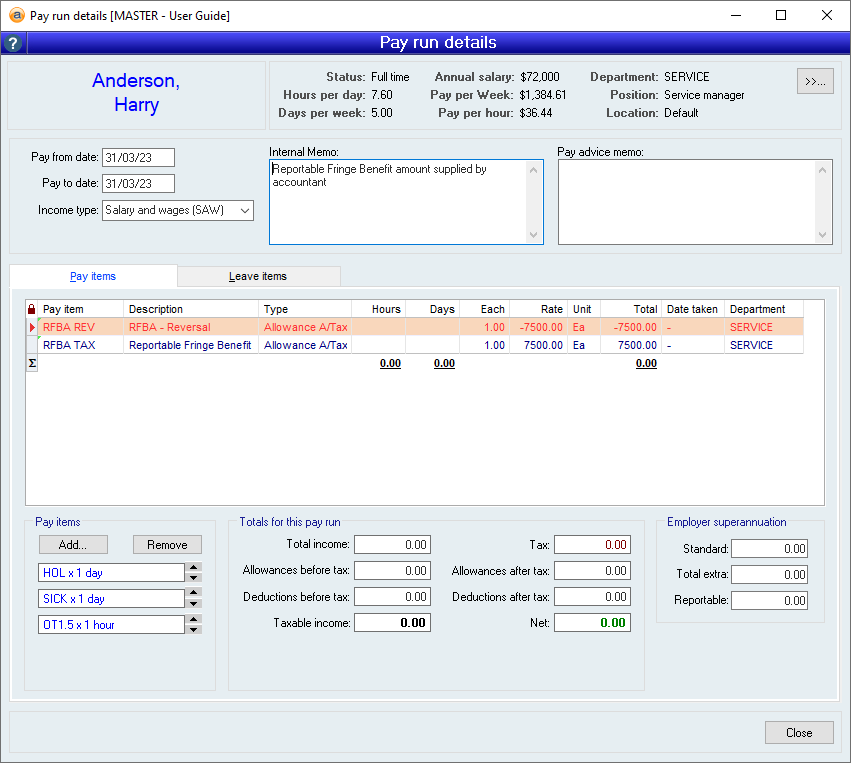Click the red row pointer arrow beside RFBA REV
The image size is (851, 763).
pos(32,327)
